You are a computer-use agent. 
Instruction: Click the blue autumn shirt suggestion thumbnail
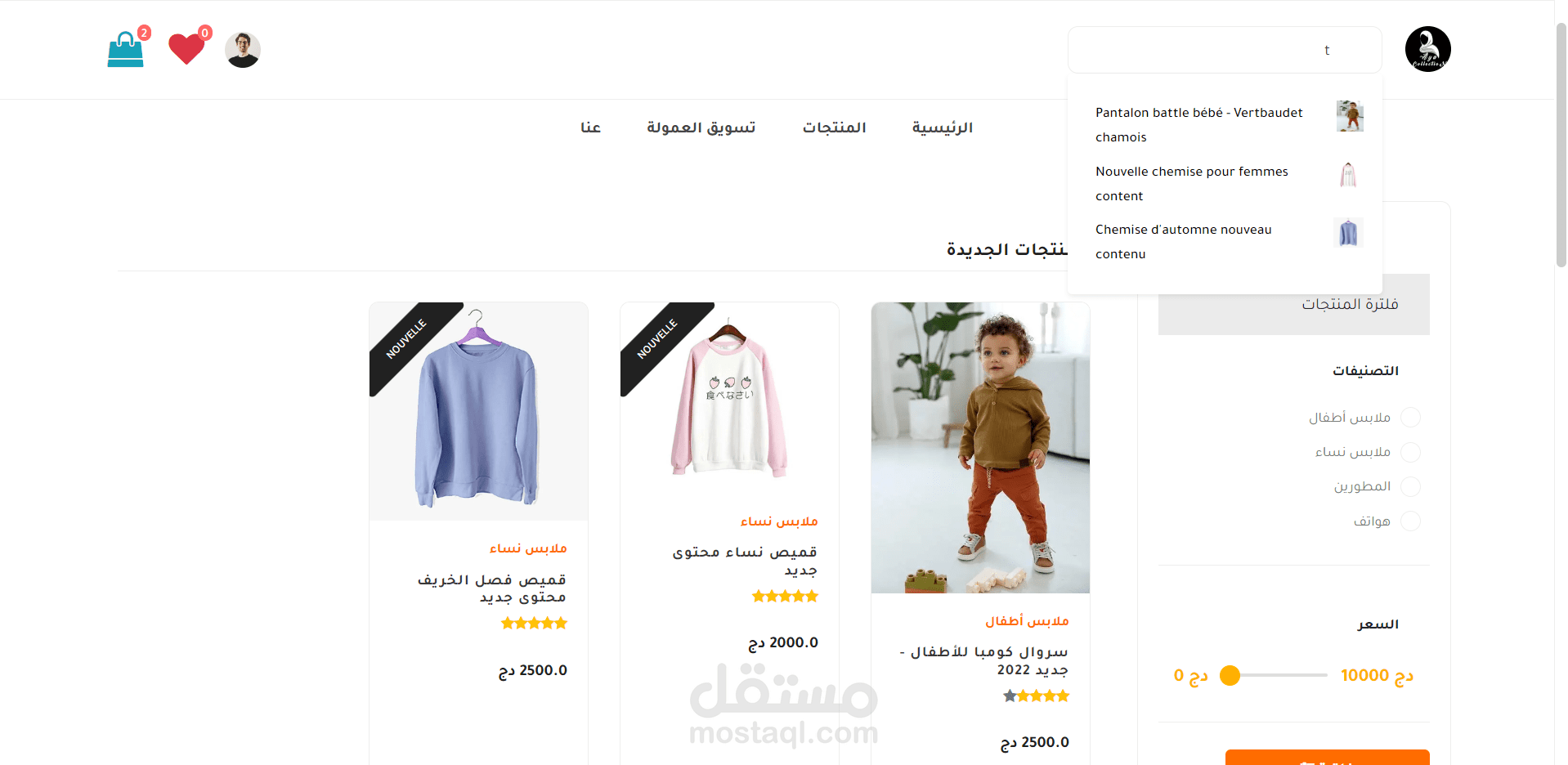coord(1349,233)
